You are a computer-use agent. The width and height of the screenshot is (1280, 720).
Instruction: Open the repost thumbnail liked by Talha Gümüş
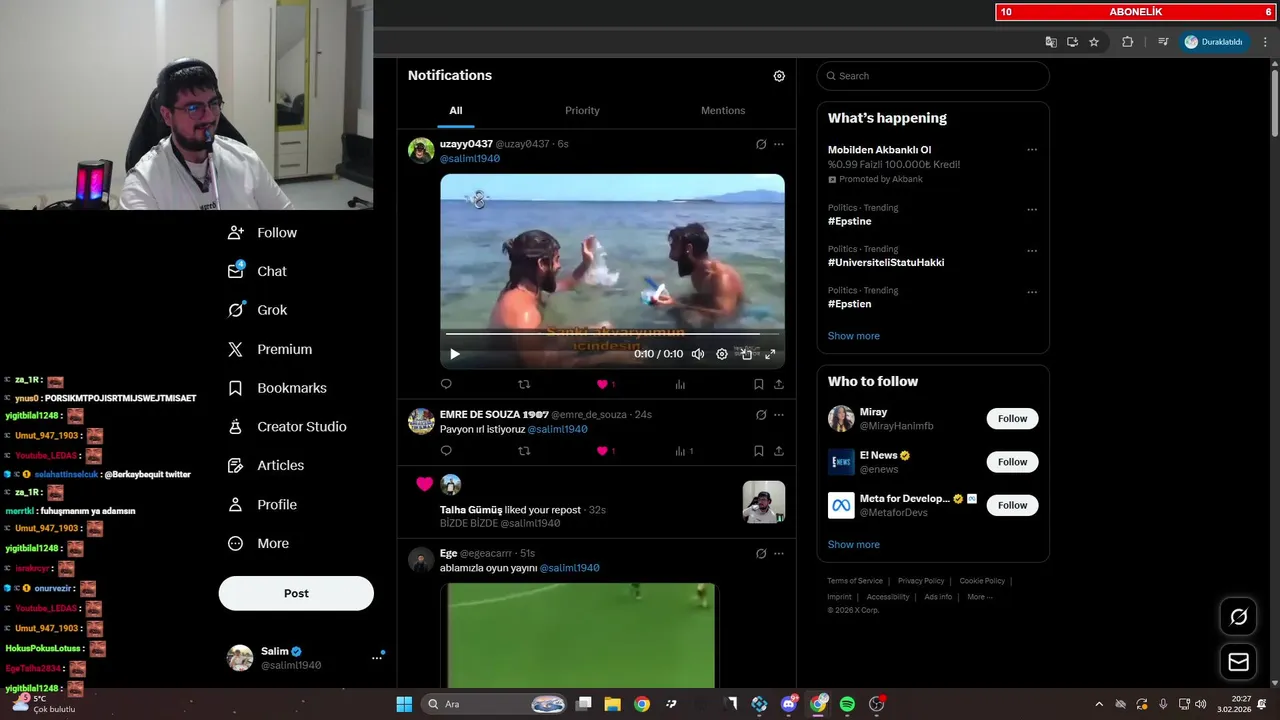pos(764,502)
